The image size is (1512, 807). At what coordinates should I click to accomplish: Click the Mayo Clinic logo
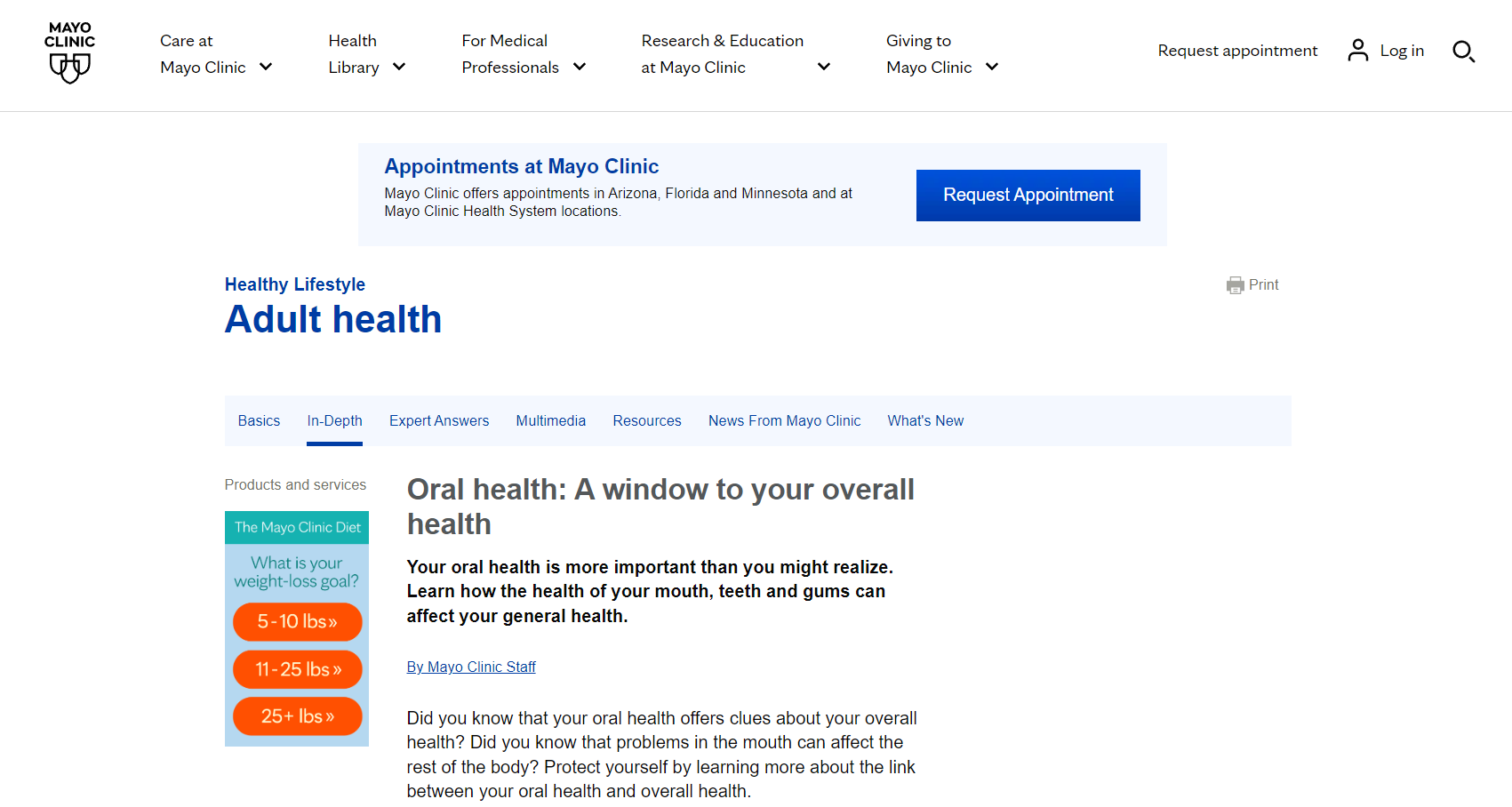point(69,53)
